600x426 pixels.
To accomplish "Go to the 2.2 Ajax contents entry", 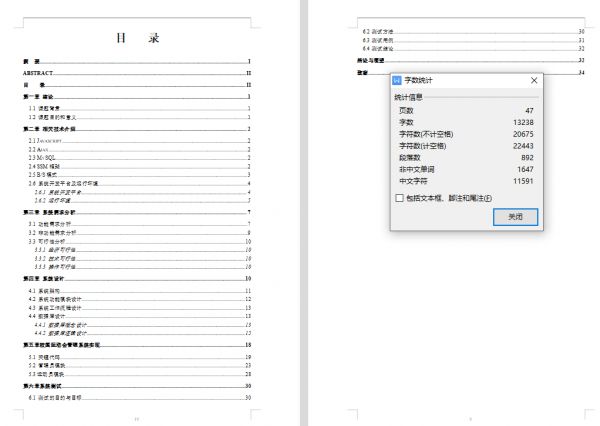I will tap(39, 151).
